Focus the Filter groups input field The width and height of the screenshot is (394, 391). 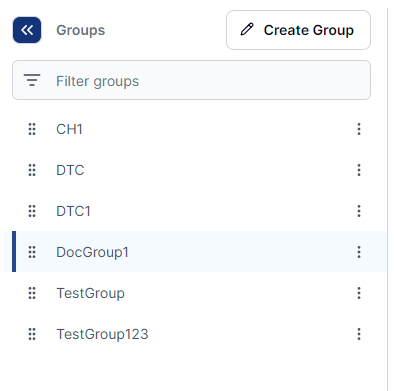[191, 80]
